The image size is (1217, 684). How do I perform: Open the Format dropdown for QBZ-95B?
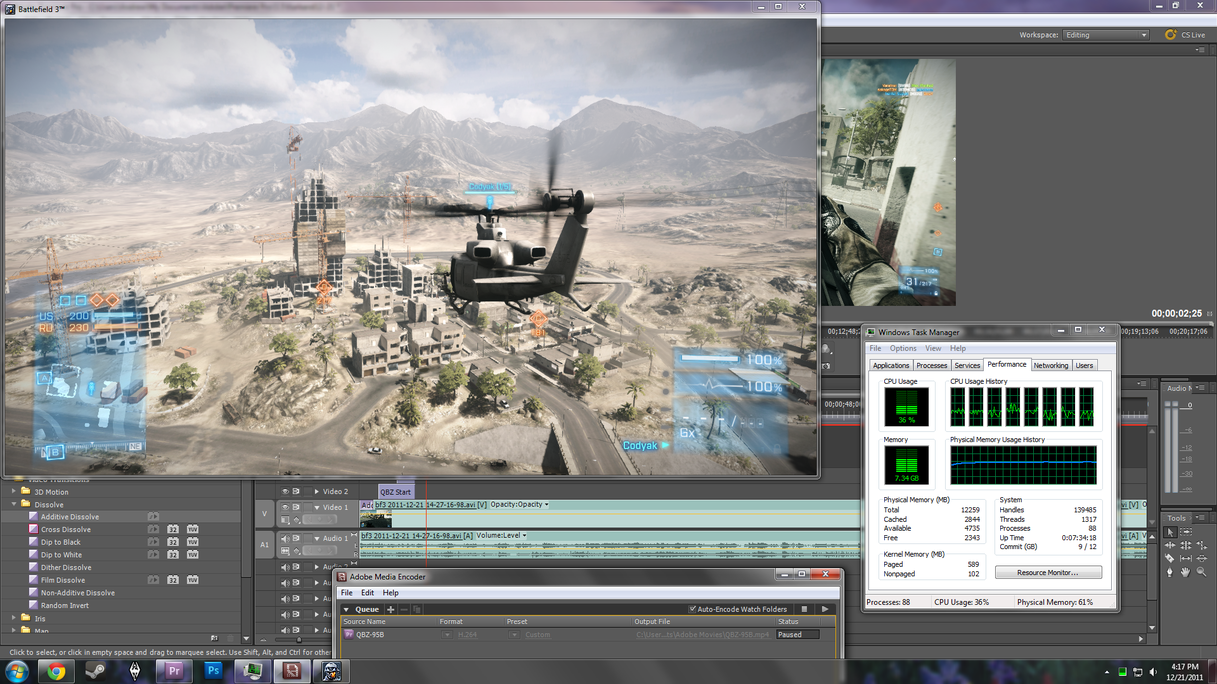coord(446,635)
